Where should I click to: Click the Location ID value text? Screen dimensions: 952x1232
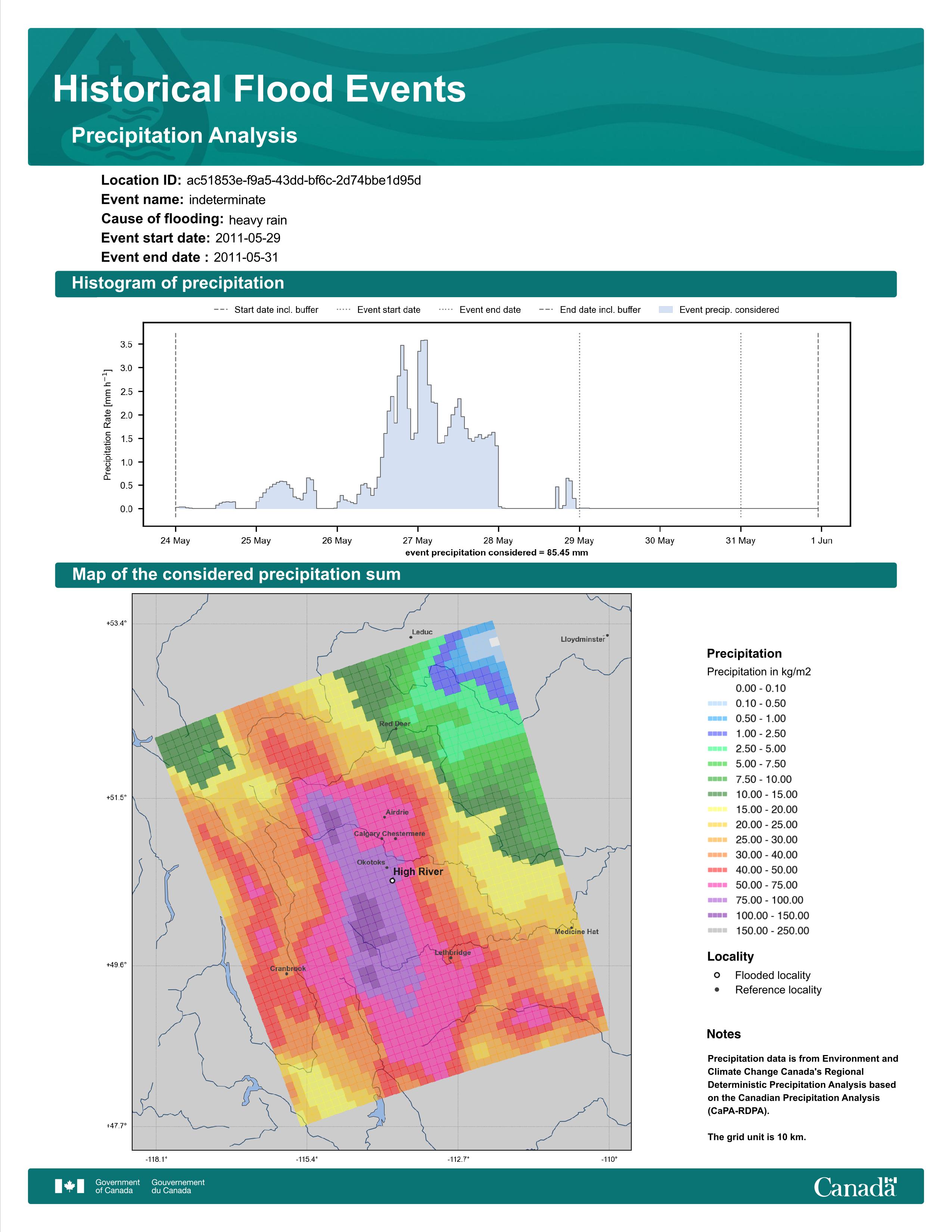coord(304,181)
